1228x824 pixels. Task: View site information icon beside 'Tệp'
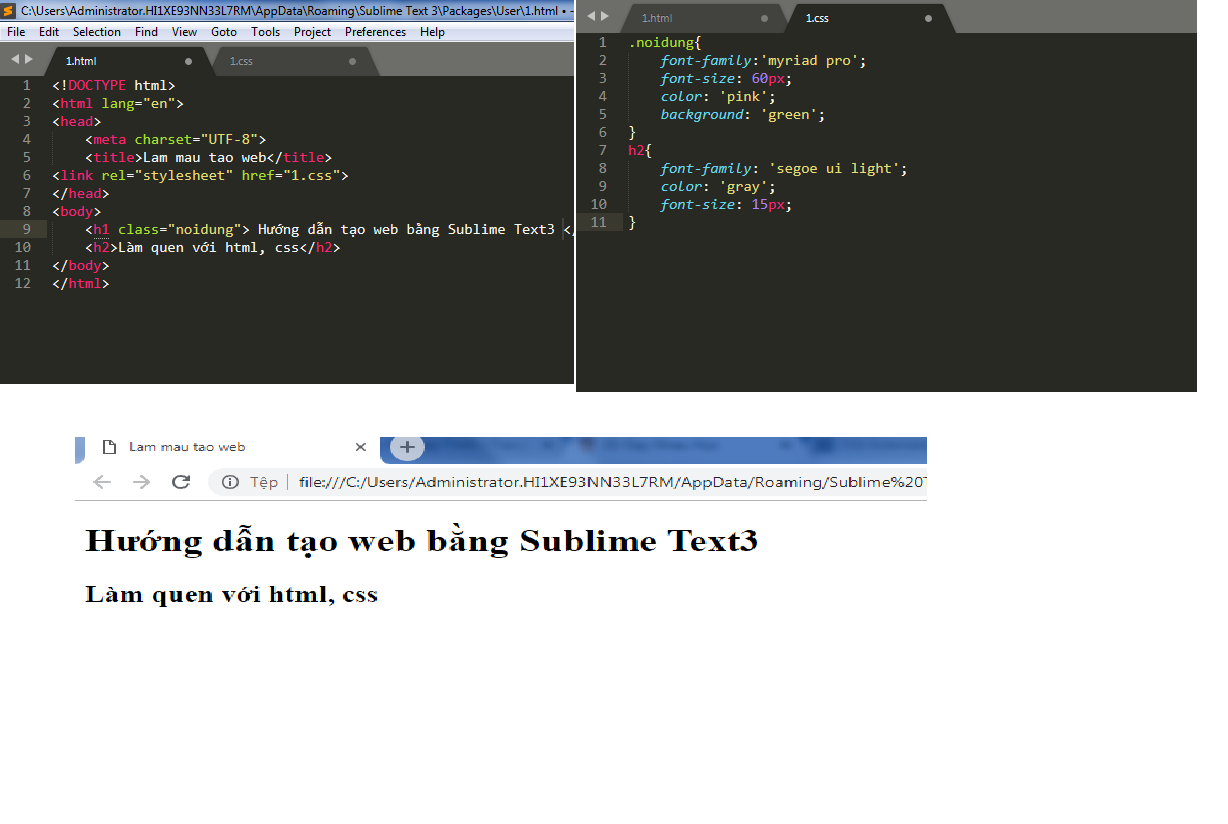point(230,482)
